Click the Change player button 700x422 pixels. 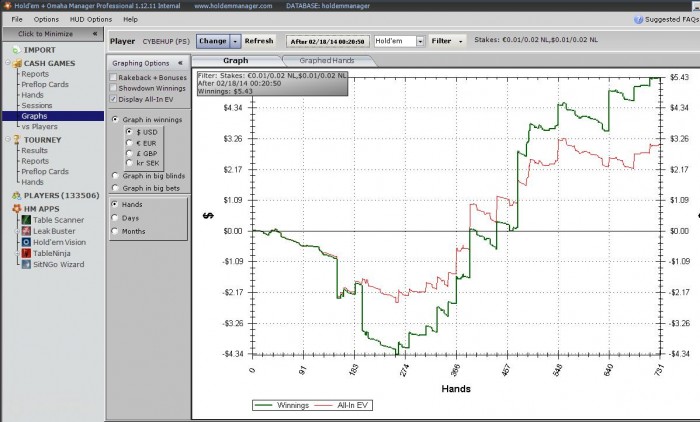[x=213, y=41]
